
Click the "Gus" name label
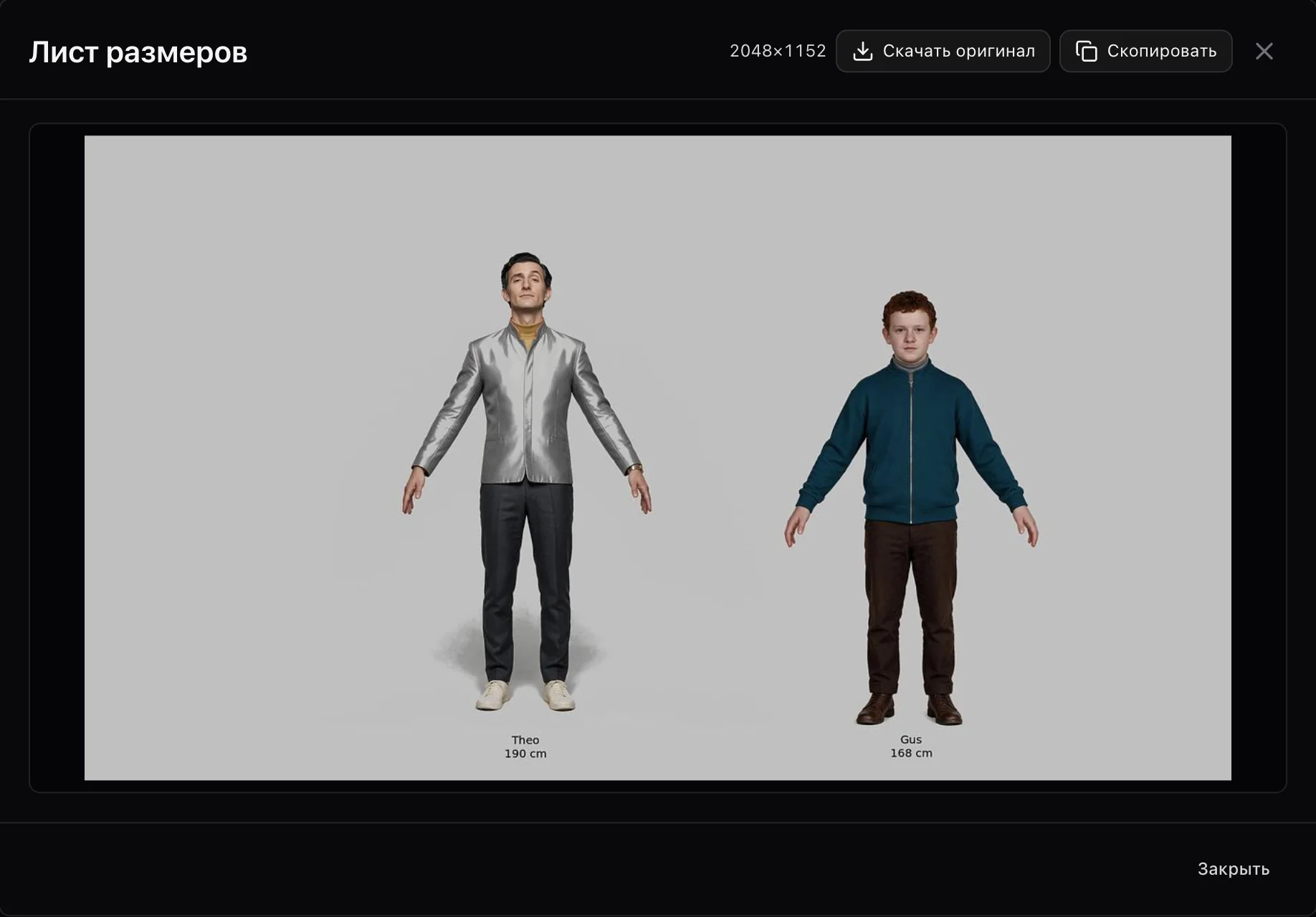pos(911,739)
